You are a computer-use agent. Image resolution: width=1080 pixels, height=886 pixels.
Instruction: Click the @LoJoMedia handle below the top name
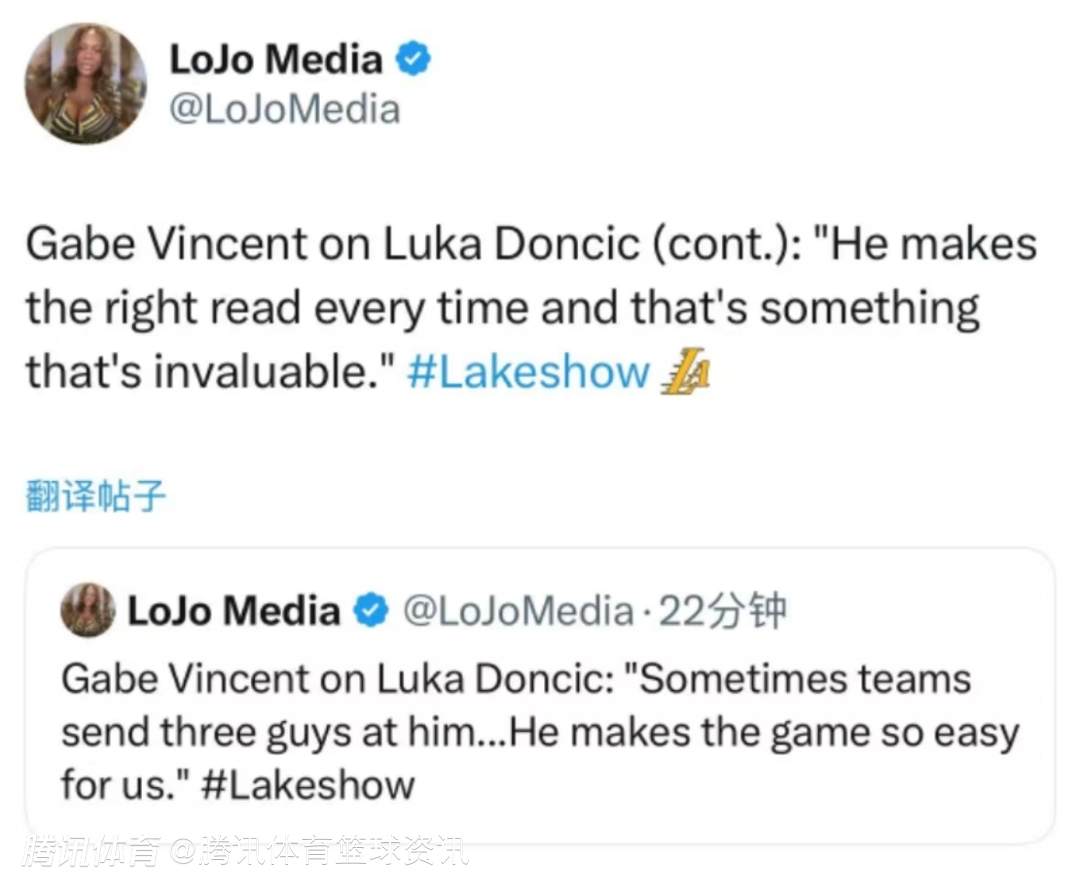pos(285,109)
